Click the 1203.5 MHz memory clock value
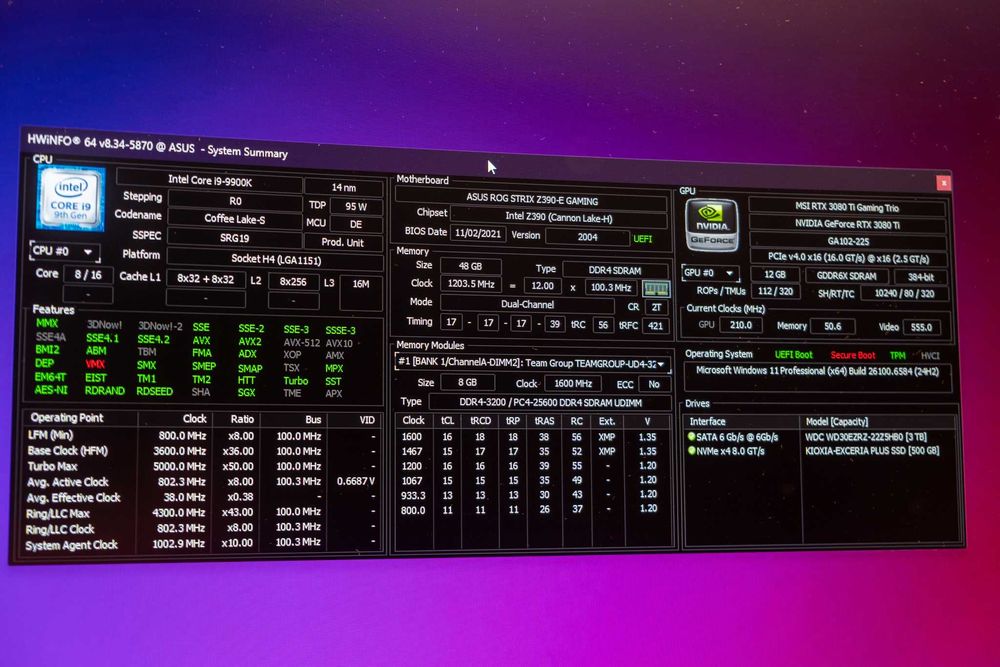 pos(471,284)
